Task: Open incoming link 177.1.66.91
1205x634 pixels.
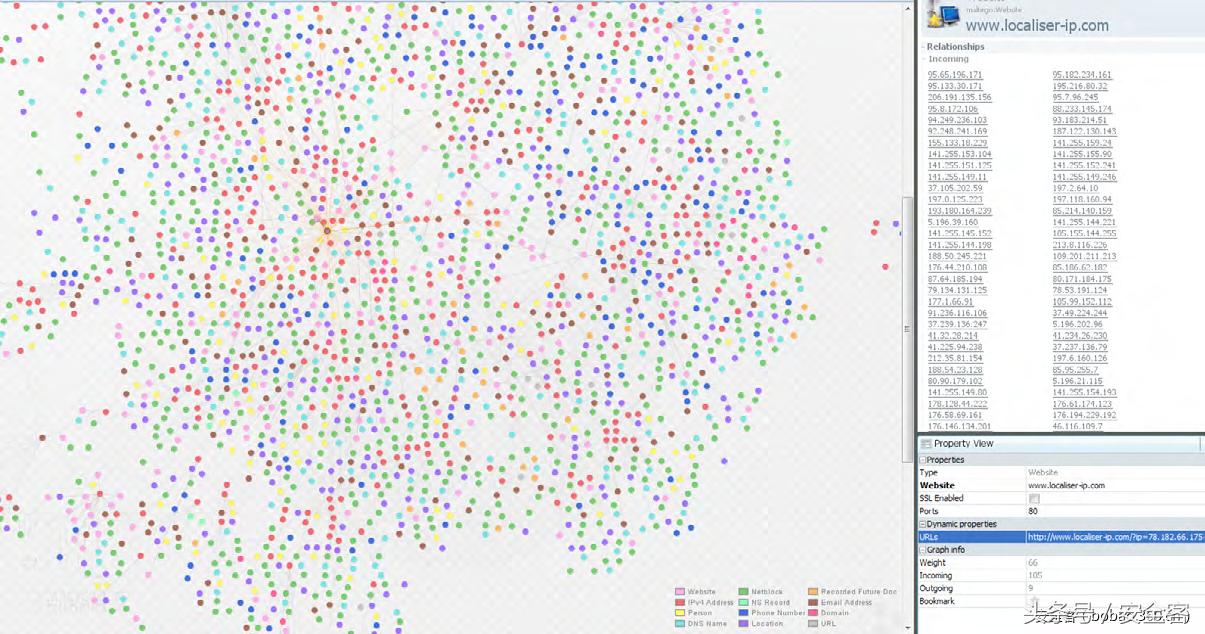Action: tap(951, 301)
